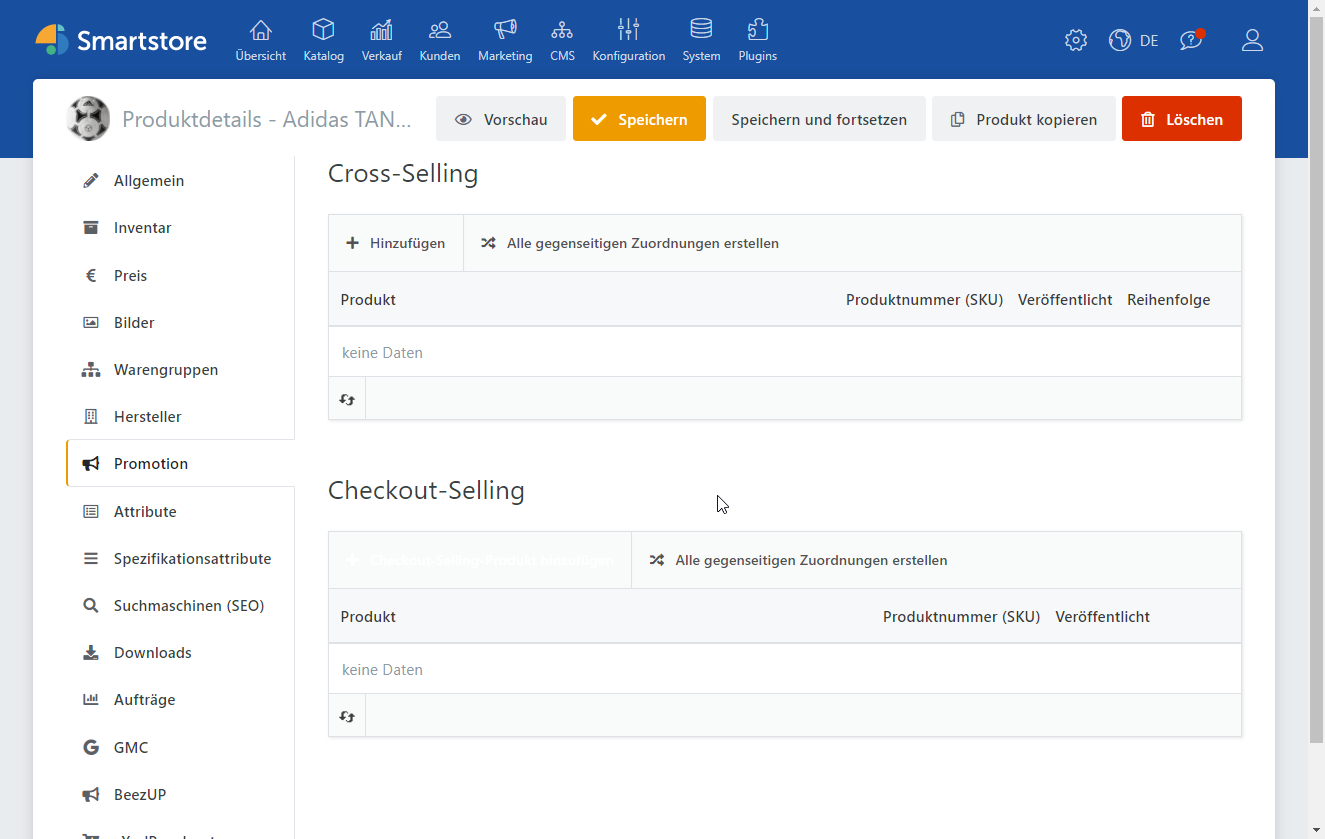
Task: Open the feedback speech-bubble icon with notification badge
Action: [1190, 40]
